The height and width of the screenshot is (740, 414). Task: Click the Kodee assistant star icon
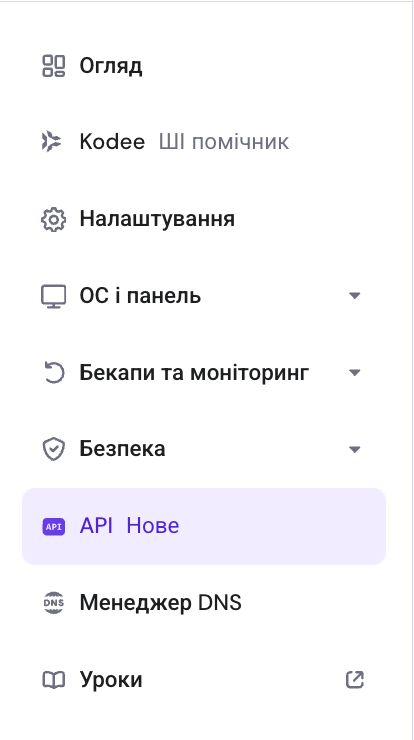[x=51, y=142]
